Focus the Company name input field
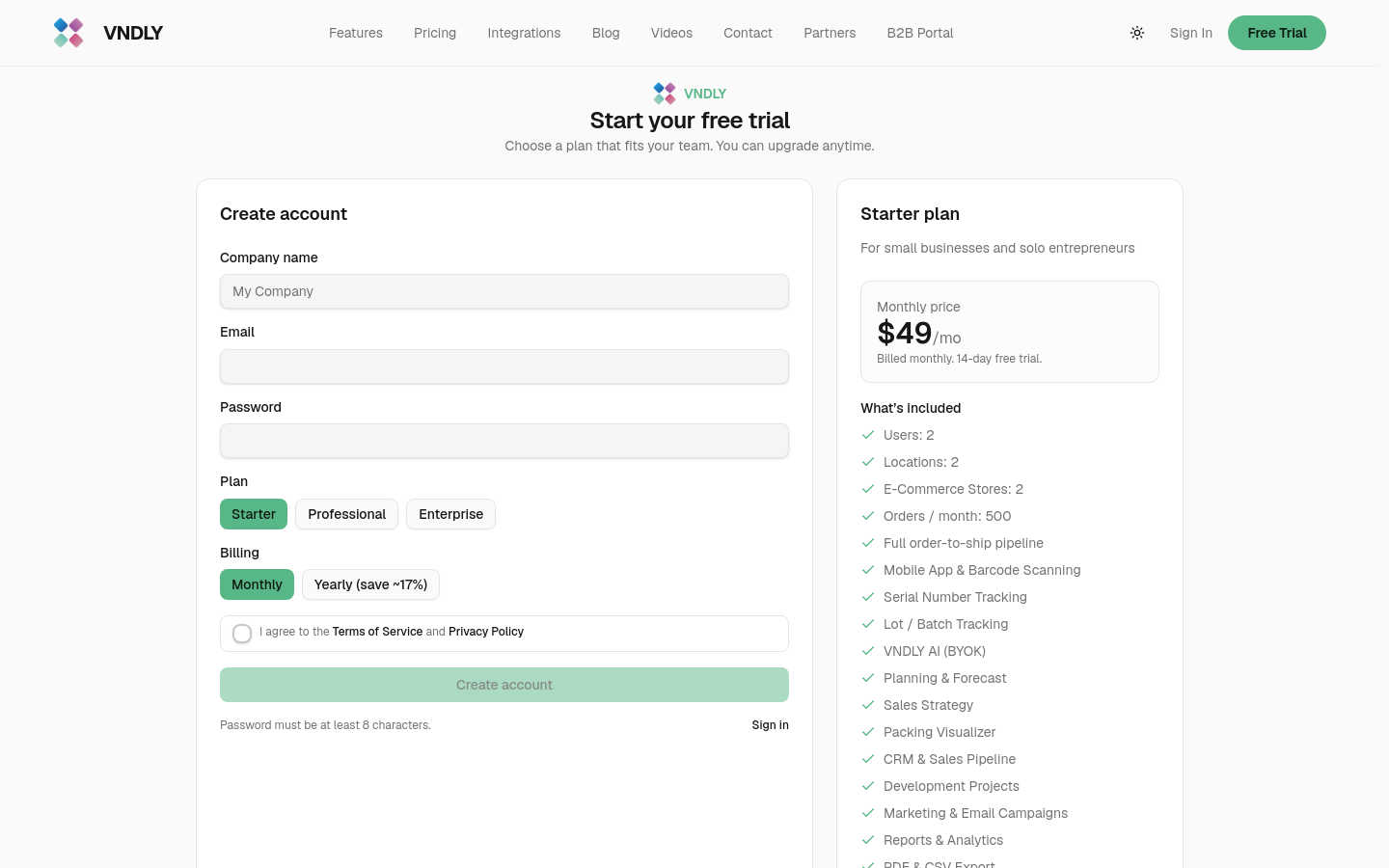Image resolution: width=1389 pixels, height=868 pixels. 504,291
